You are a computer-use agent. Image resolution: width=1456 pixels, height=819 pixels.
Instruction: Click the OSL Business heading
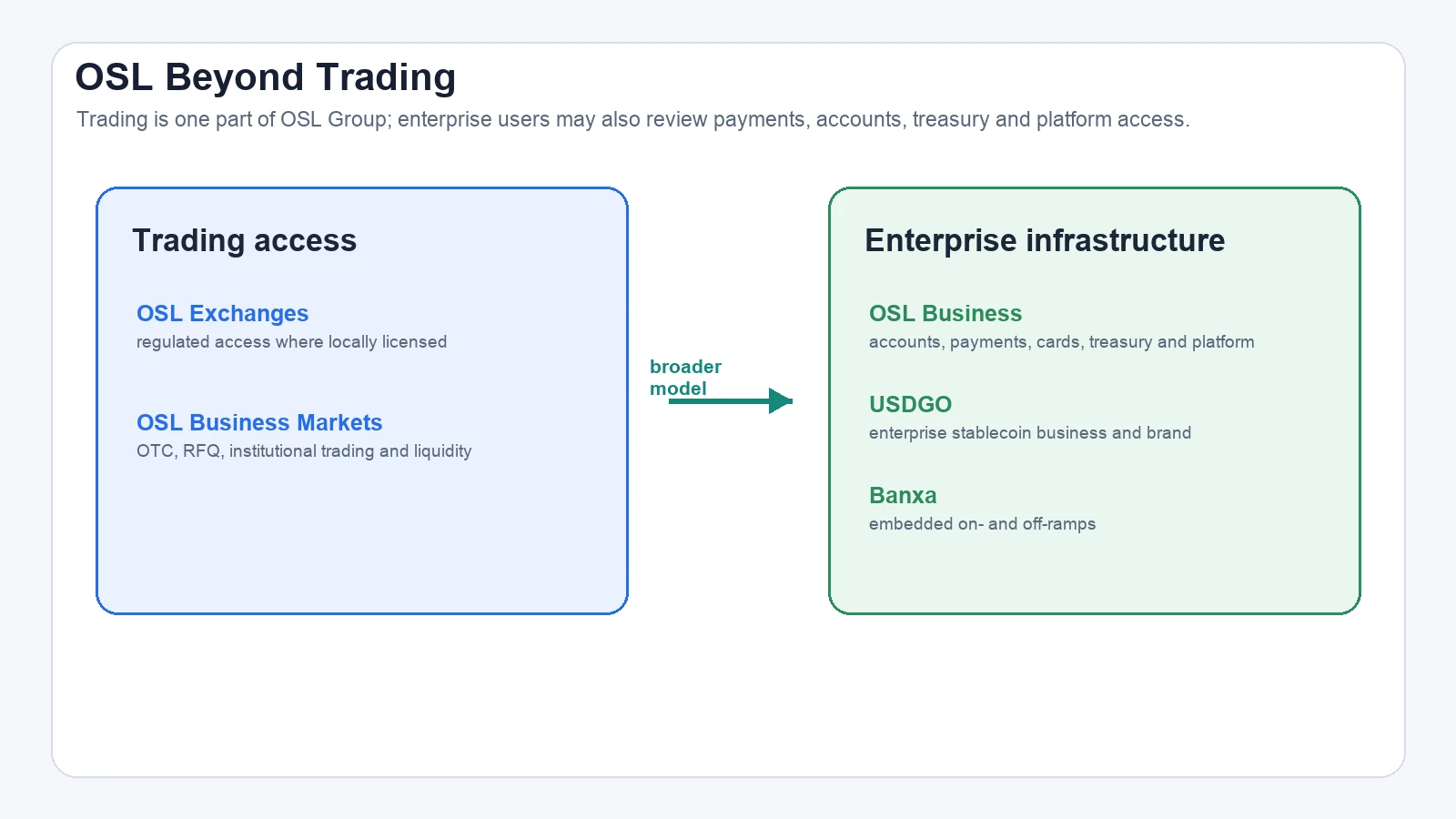[945, 313]
